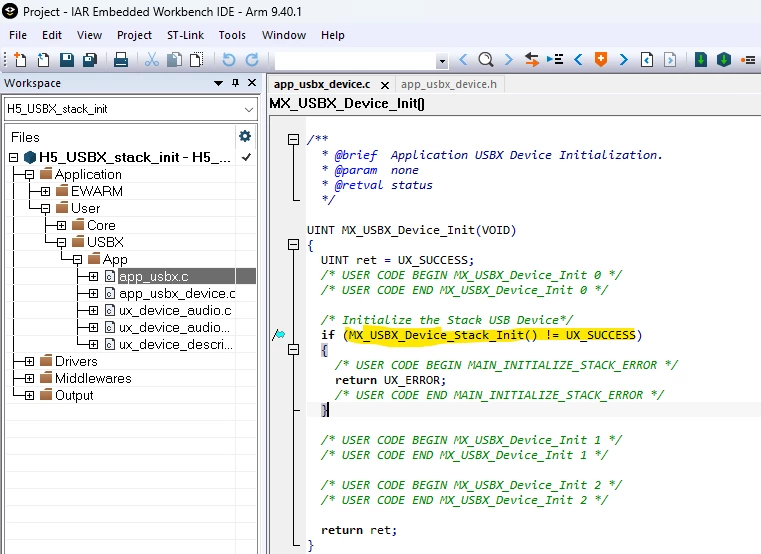The height and width of the screenshot is (554, 761).
Task: Open the ST-Link menu
Action: [185, 35]
